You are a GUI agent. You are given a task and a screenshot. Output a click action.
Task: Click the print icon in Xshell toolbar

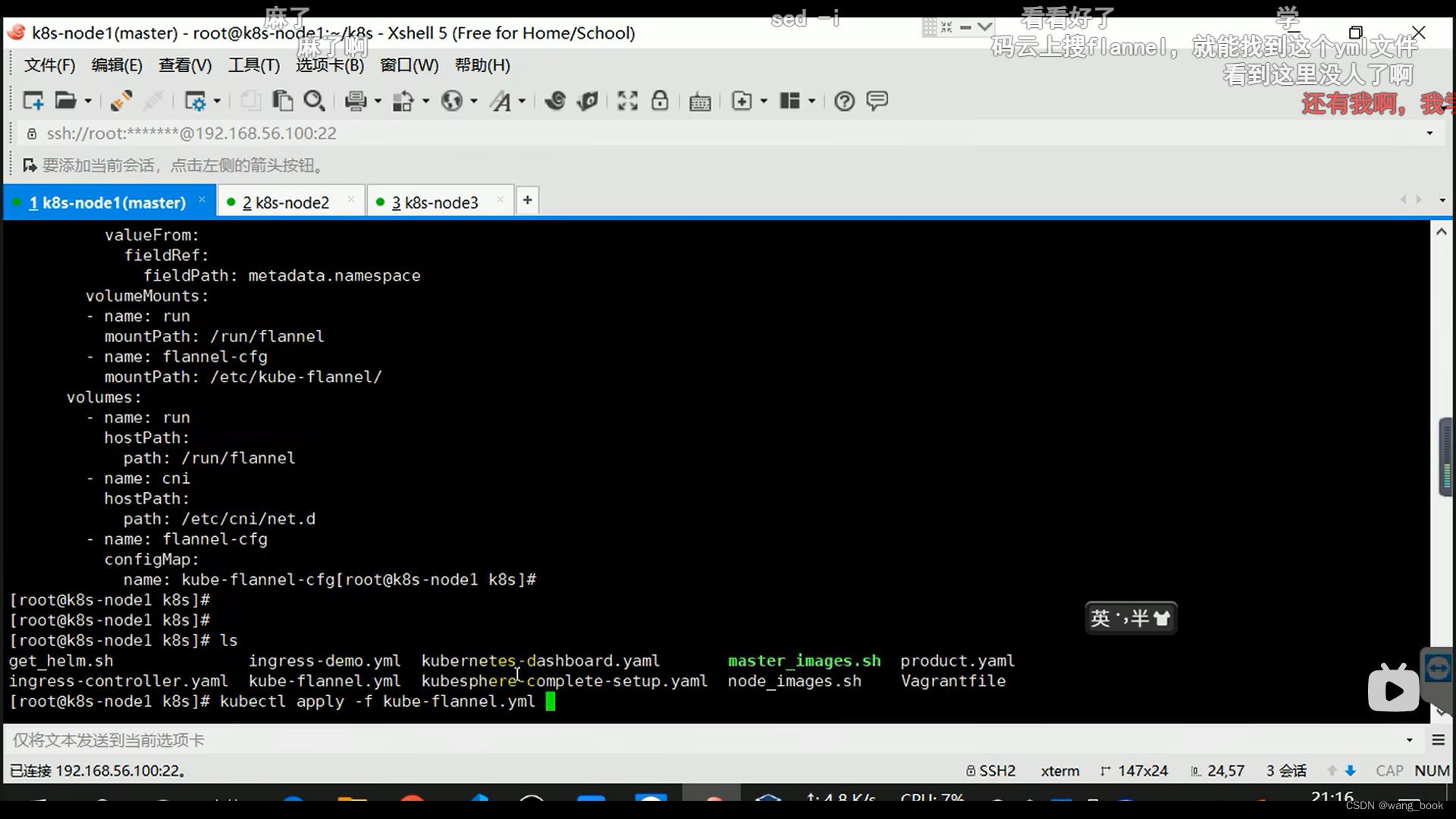tap(354, 100)
